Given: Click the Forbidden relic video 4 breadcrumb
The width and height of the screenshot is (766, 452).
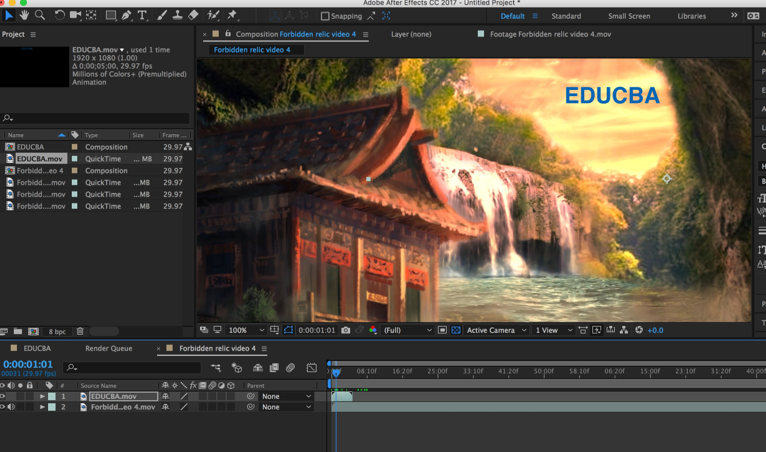Looking at the screenshot, I should pyautogui.click(x=252, y=50).
